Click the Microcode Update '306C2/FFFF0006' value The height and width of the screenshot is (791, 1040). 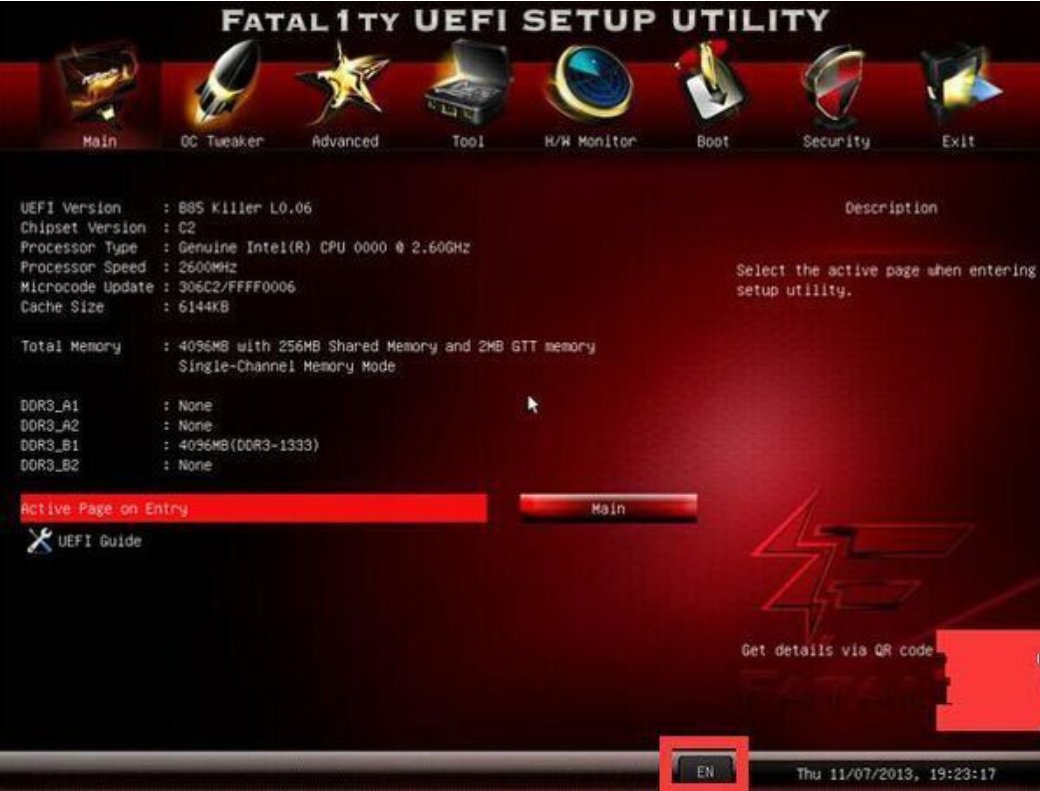point(237,287)
